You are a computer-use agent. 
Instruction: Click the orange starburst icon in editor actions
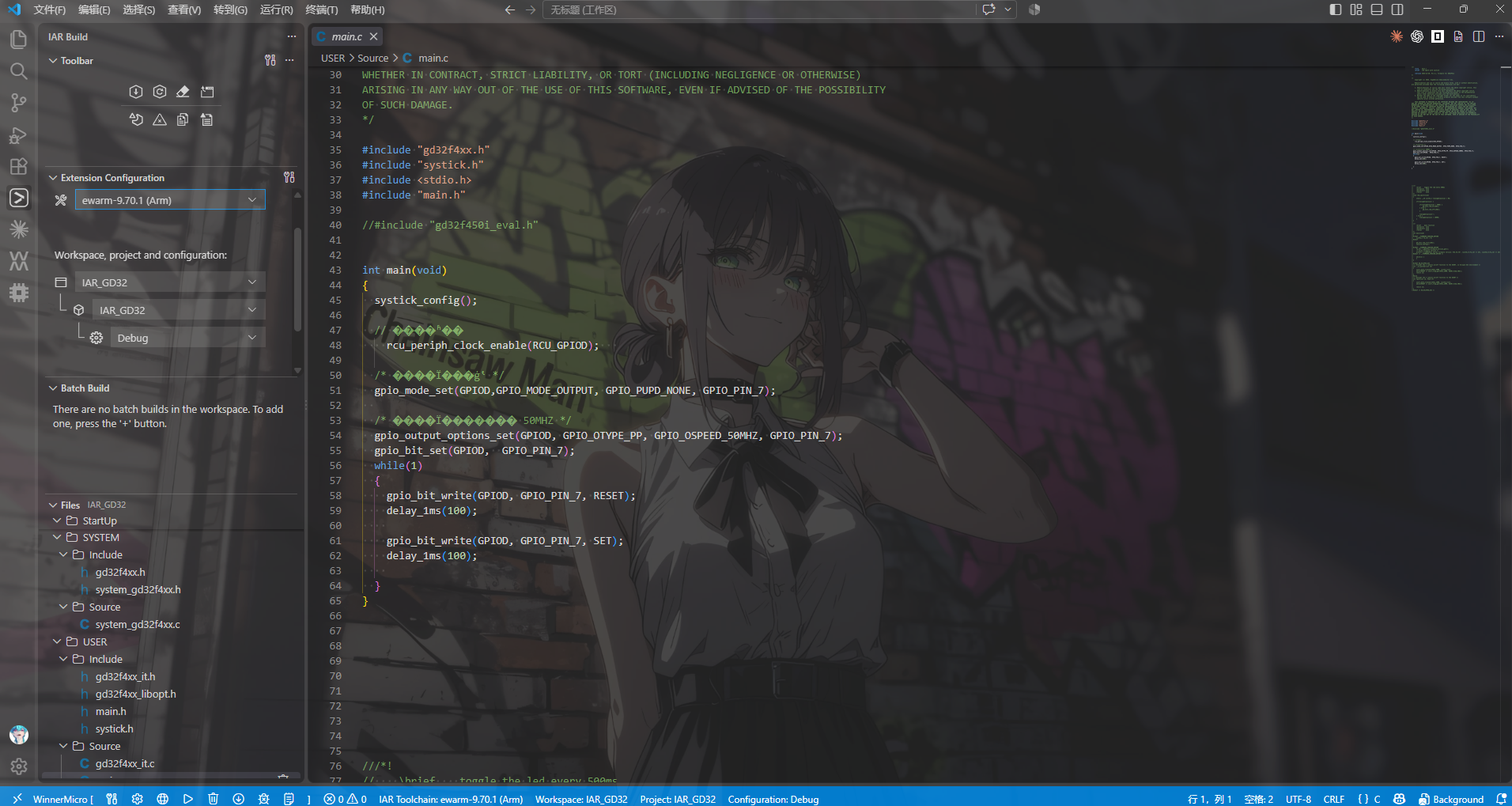click(x=1397, y=36)
